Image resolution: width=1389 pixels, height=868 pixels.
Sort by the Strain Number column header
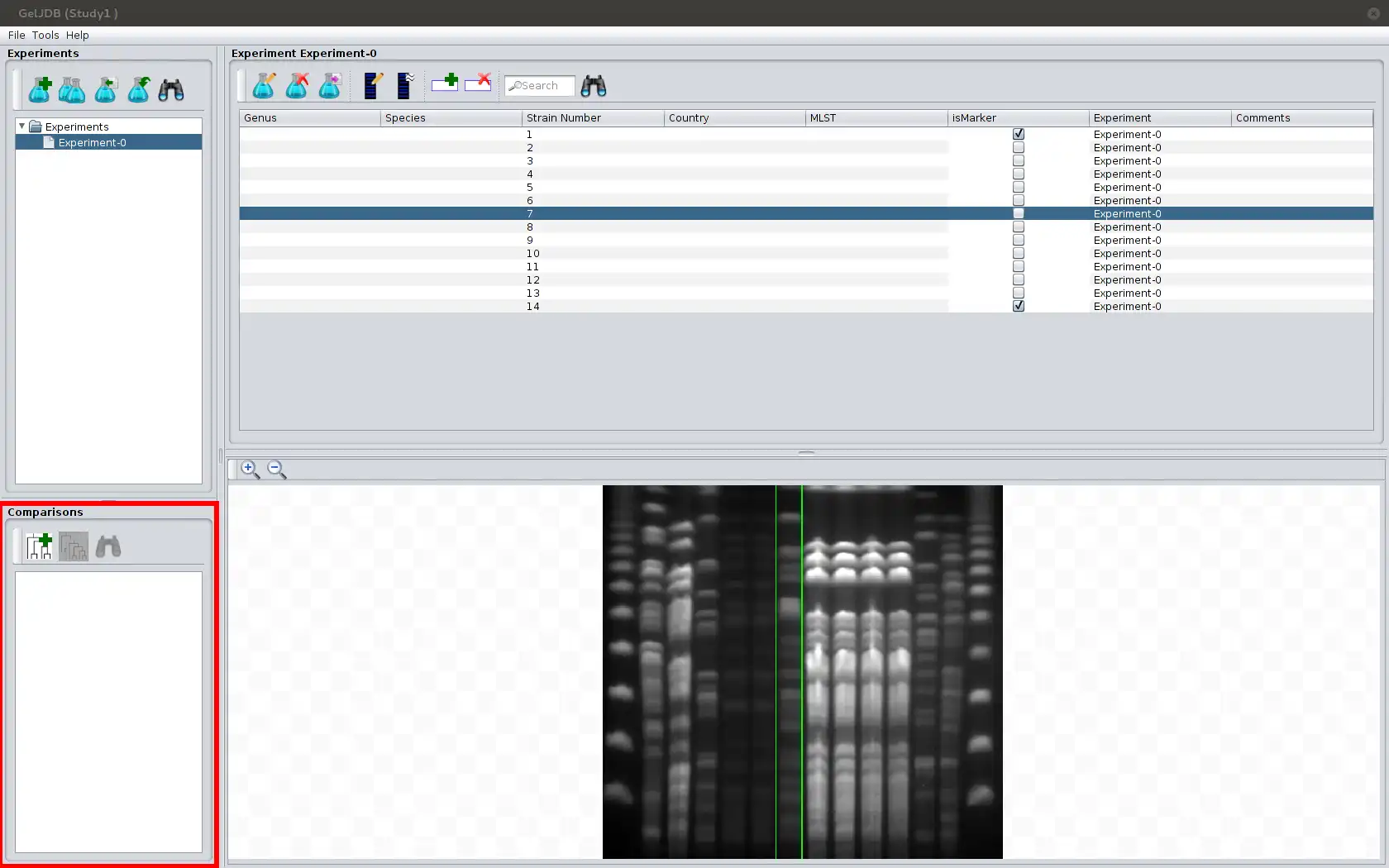593,118
